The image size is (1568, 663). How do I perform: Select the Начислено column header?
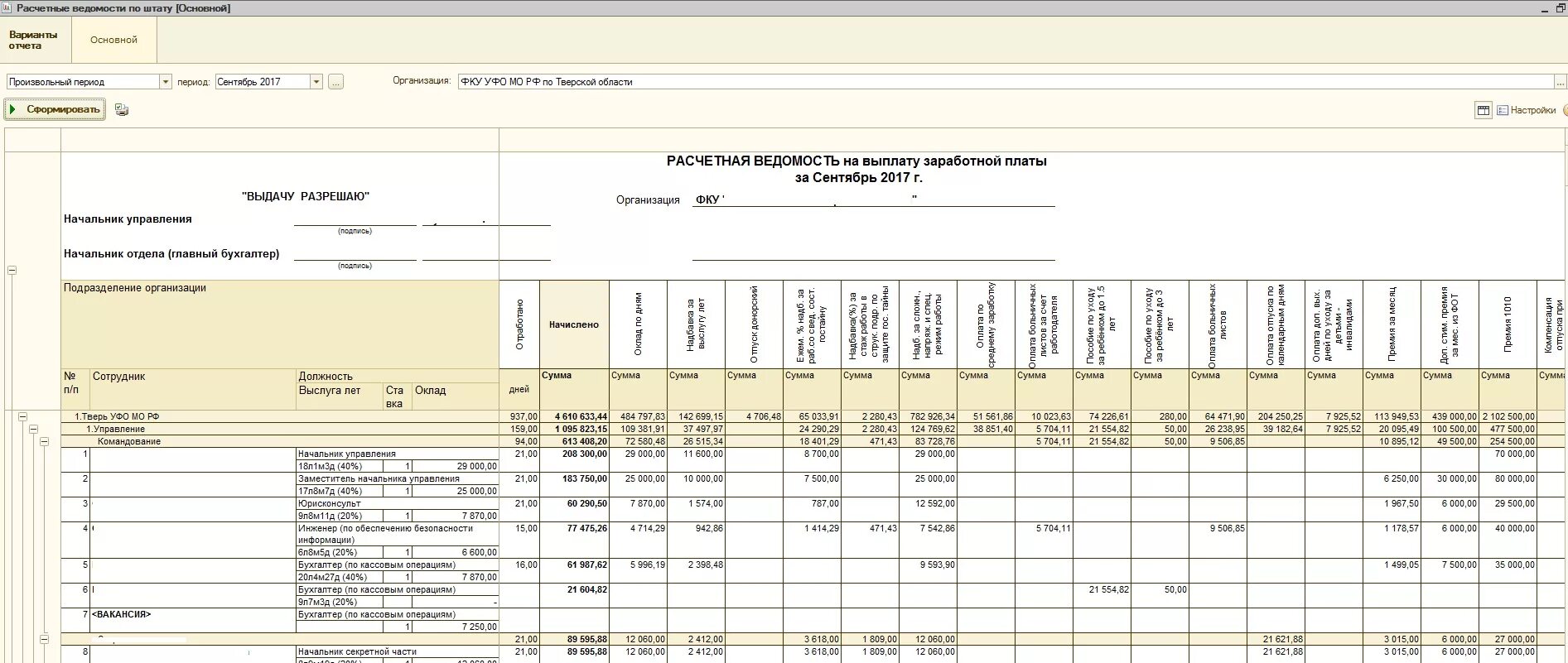574,324
